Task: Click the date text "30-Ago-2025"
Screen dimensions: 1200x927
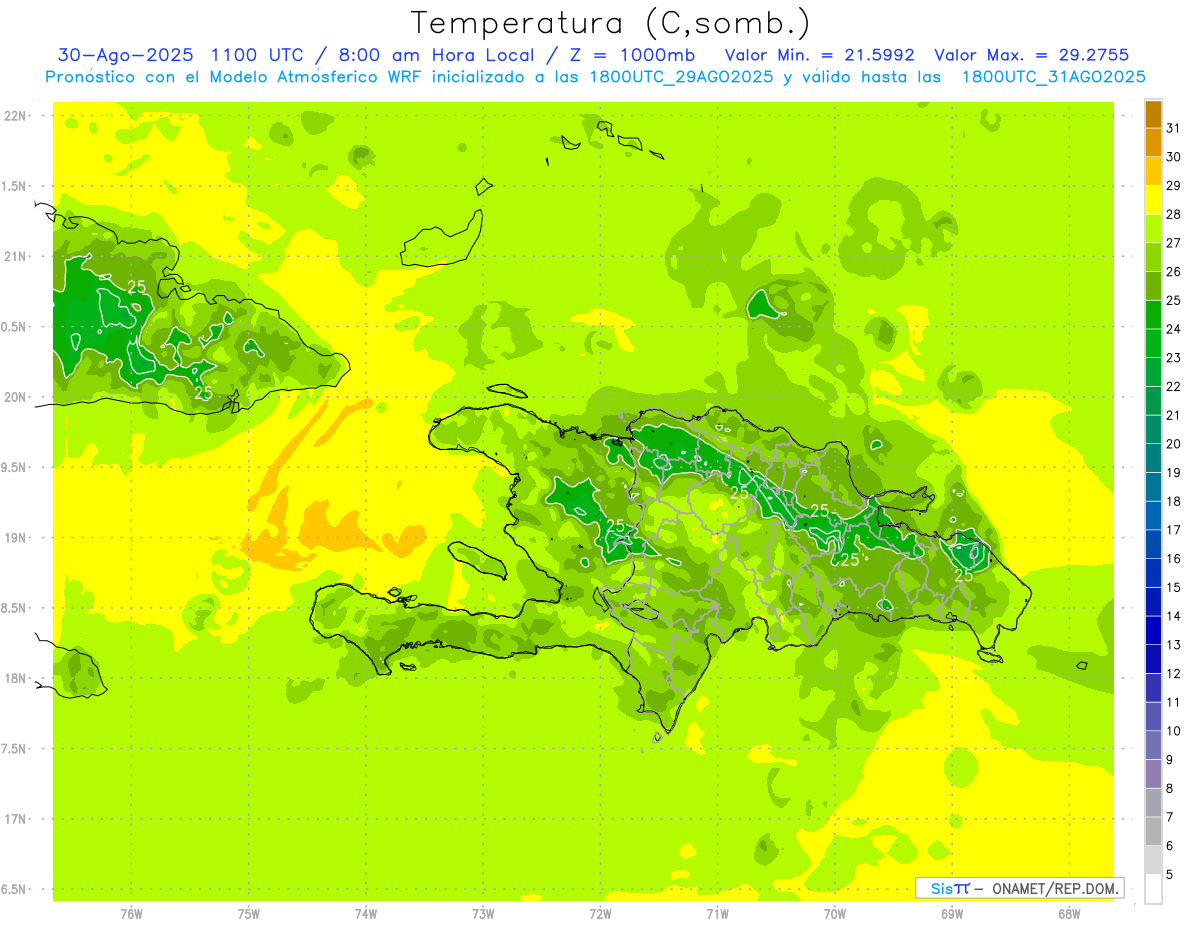Action: 125,55
